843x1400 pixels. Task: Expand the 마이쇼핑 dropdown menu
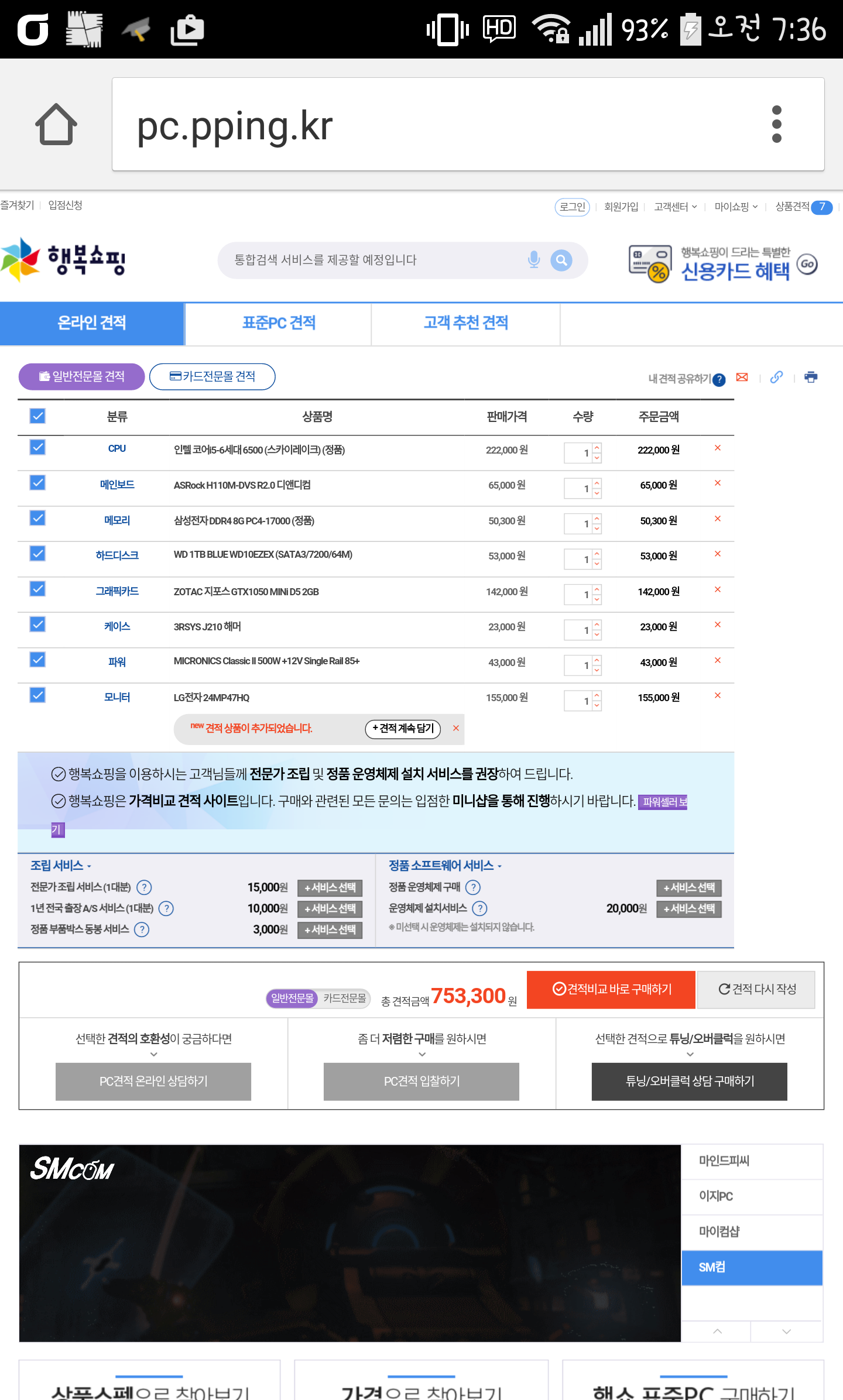click(x=736, y=207)
